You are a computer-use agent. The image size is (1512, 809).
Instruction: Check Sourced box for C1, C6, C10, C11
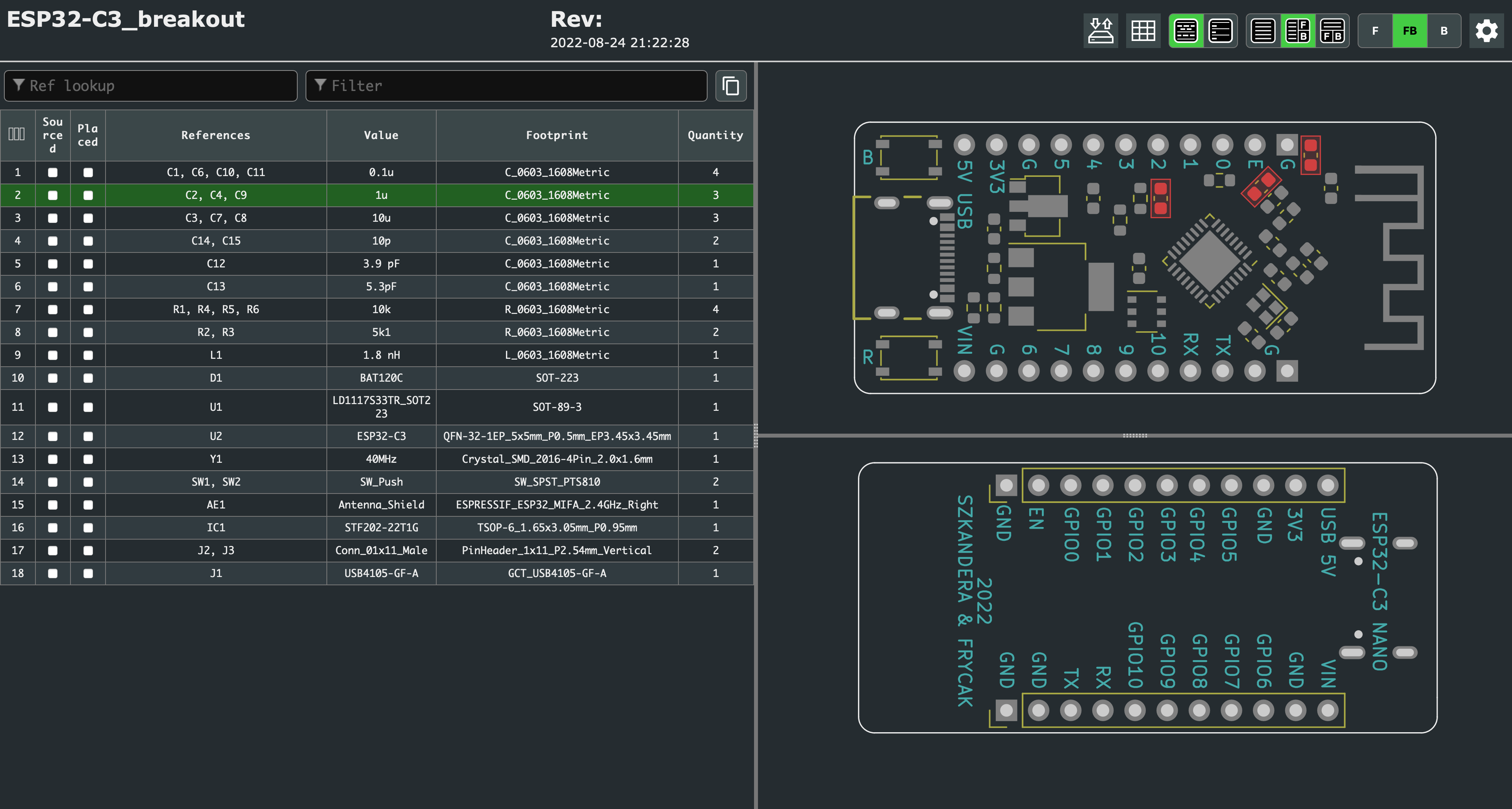[53, 172]
